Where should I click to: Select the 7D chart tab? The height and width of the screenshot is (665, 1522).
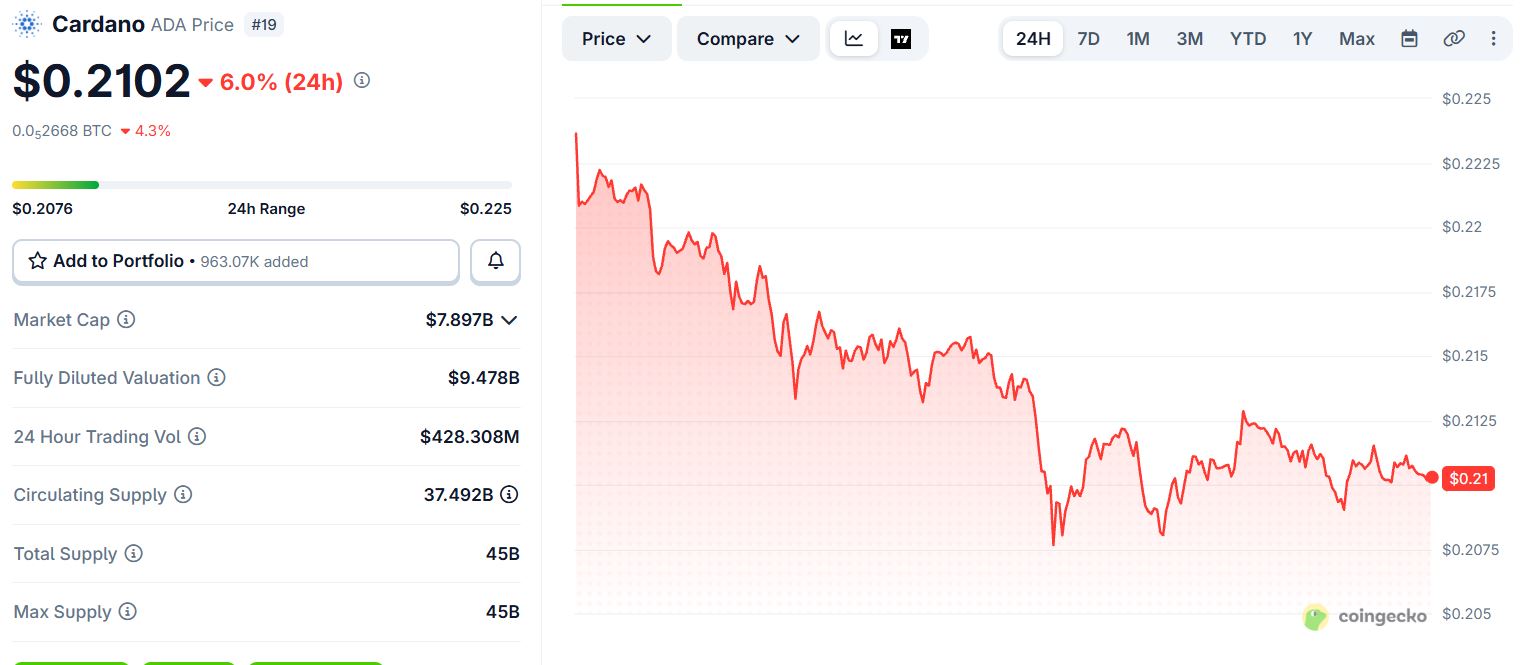pos(1088,39)
